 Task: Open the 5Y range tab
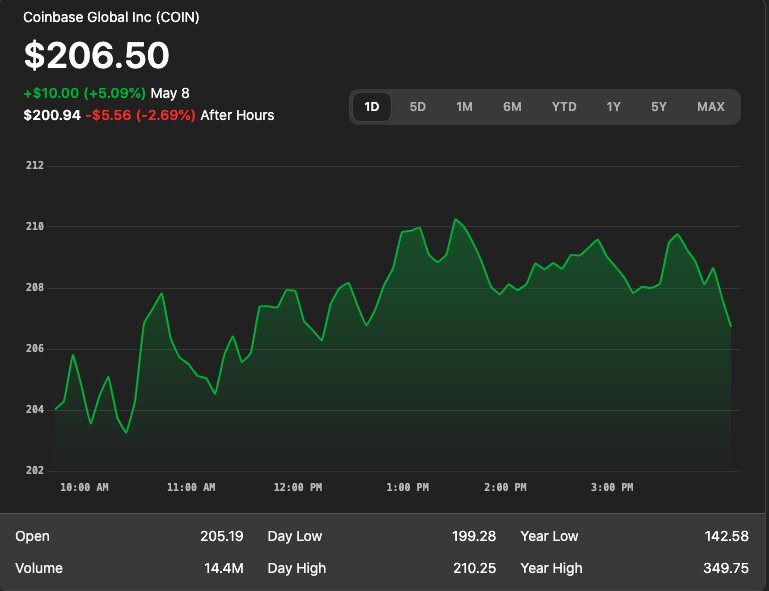(659, 107)
